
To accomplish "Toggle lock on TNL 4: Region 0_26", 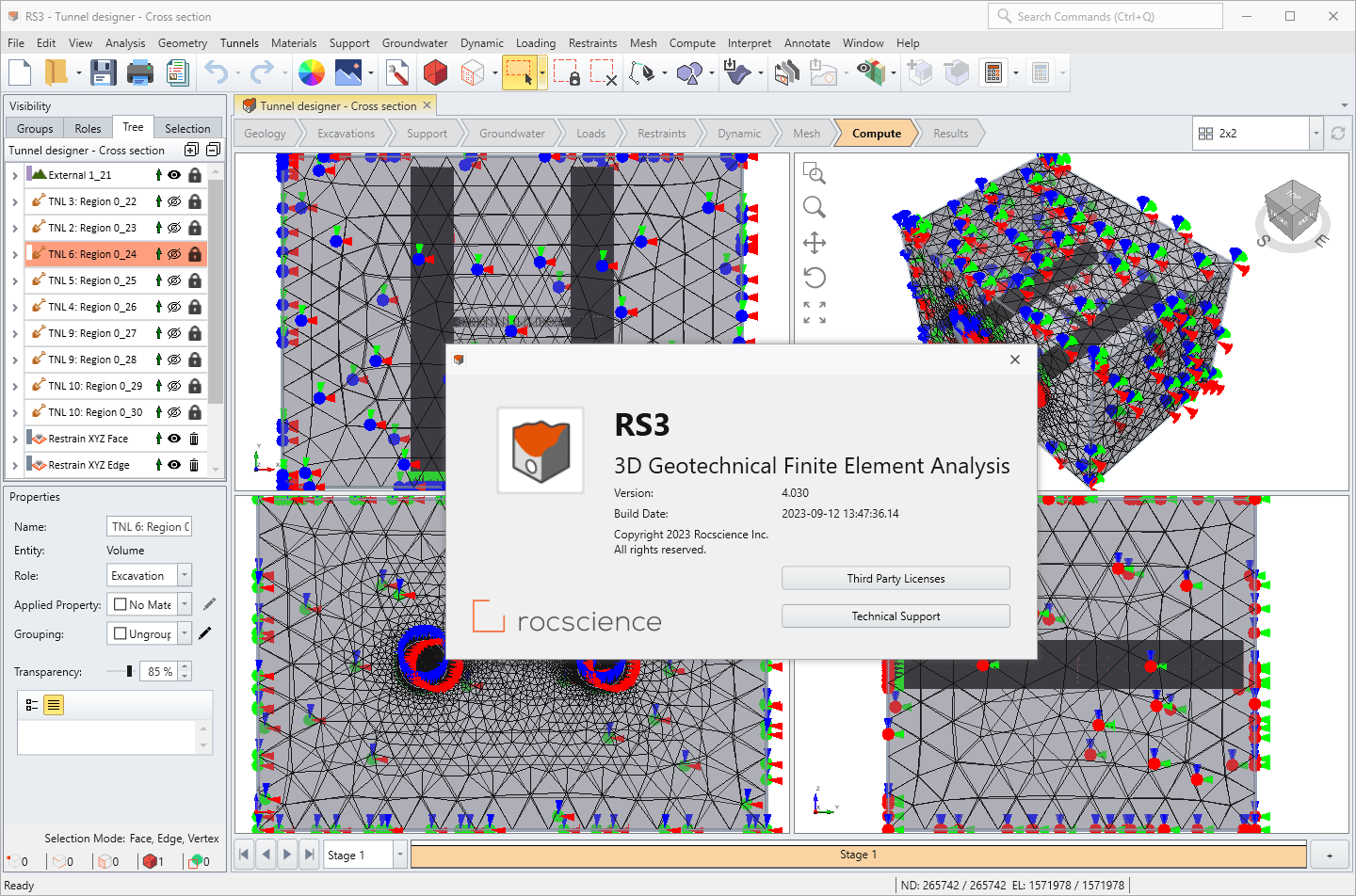I will pos(195,307).
